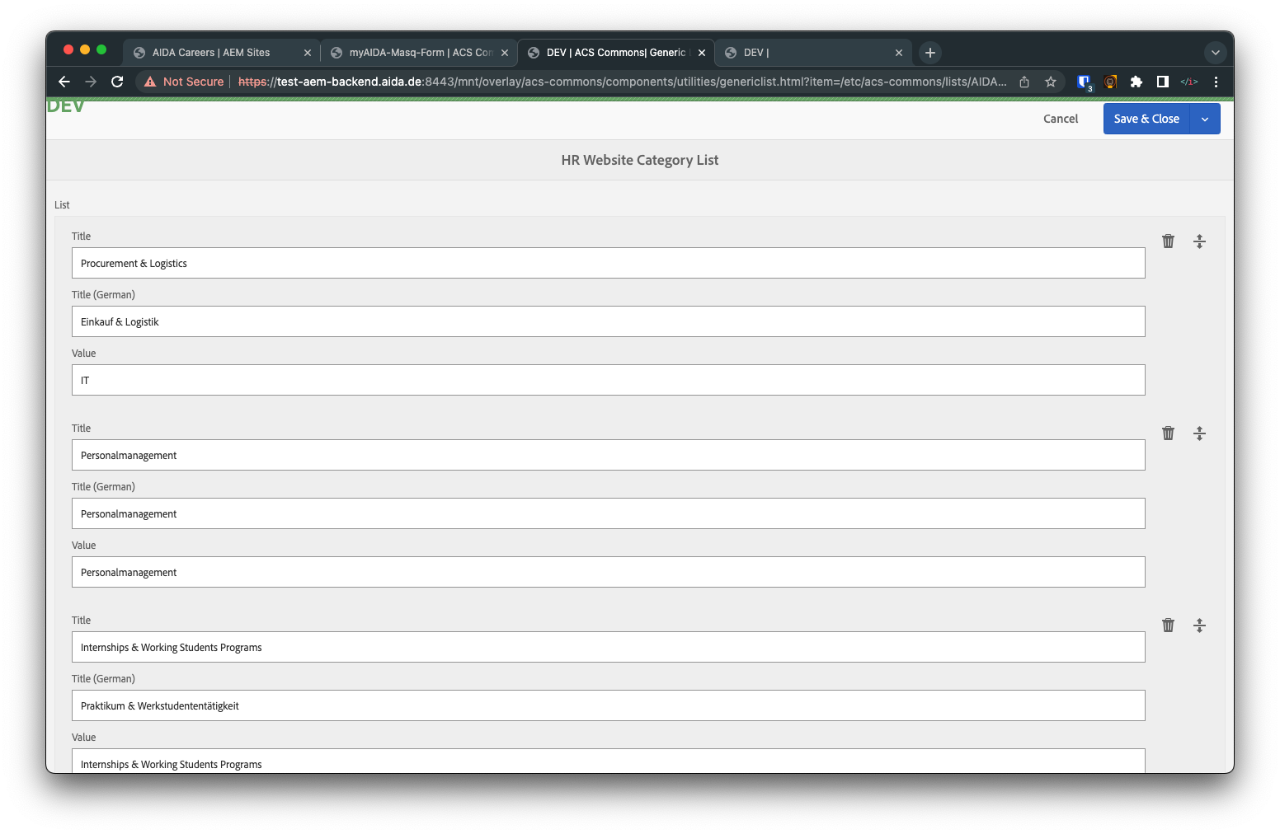Click inside the Value field containing IT
This screenshot has width=1280, height=834.
[607, 379]
